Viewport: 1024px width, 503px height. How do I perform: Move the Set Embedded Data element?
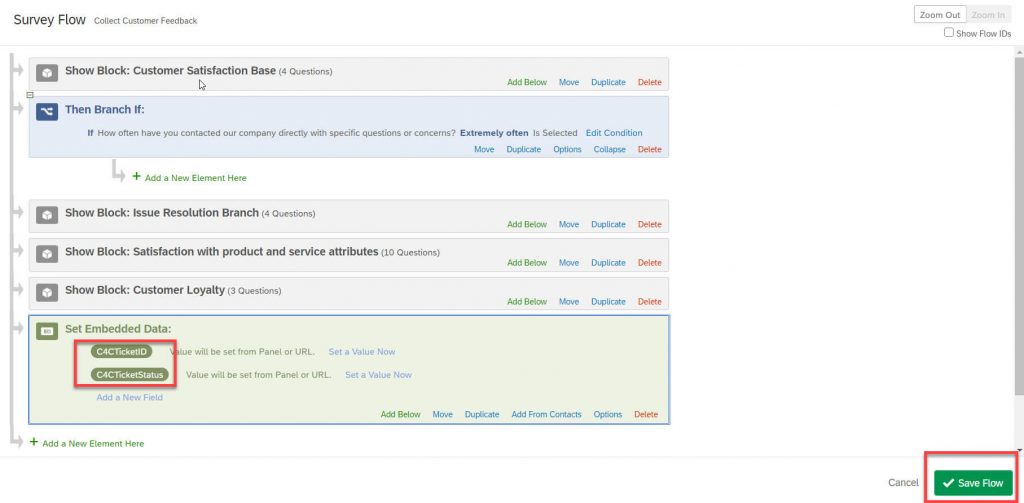pos(442,415)
